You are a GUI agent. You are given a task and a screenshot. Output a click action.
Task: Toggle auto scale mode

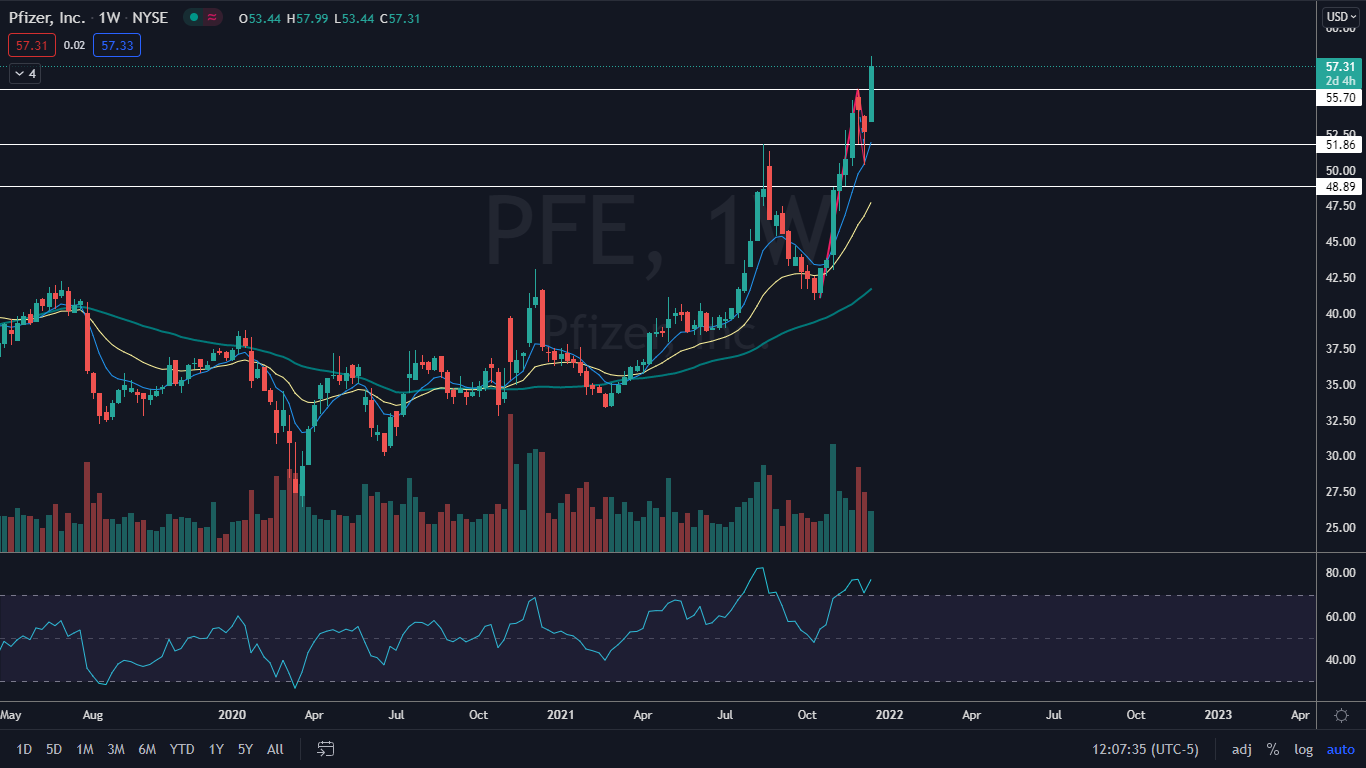click(1341, 749)
